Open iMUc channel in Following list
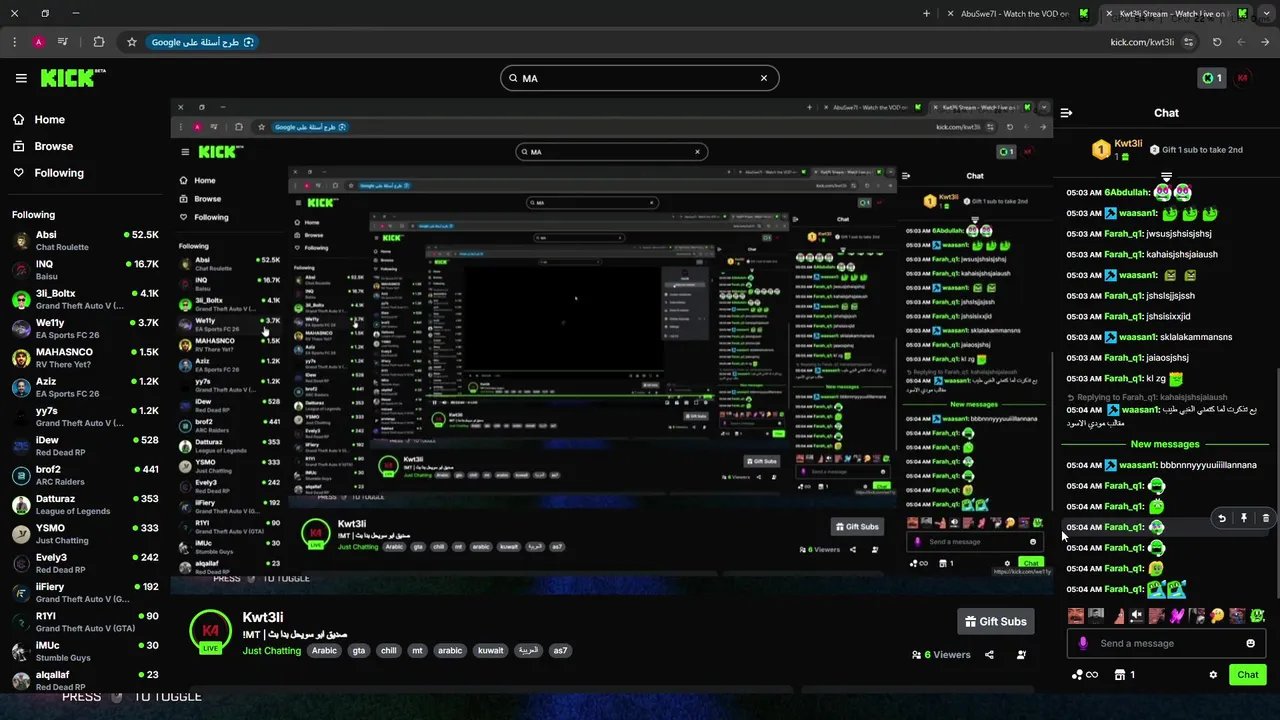The image size is (1280, 720). [85, 651]
